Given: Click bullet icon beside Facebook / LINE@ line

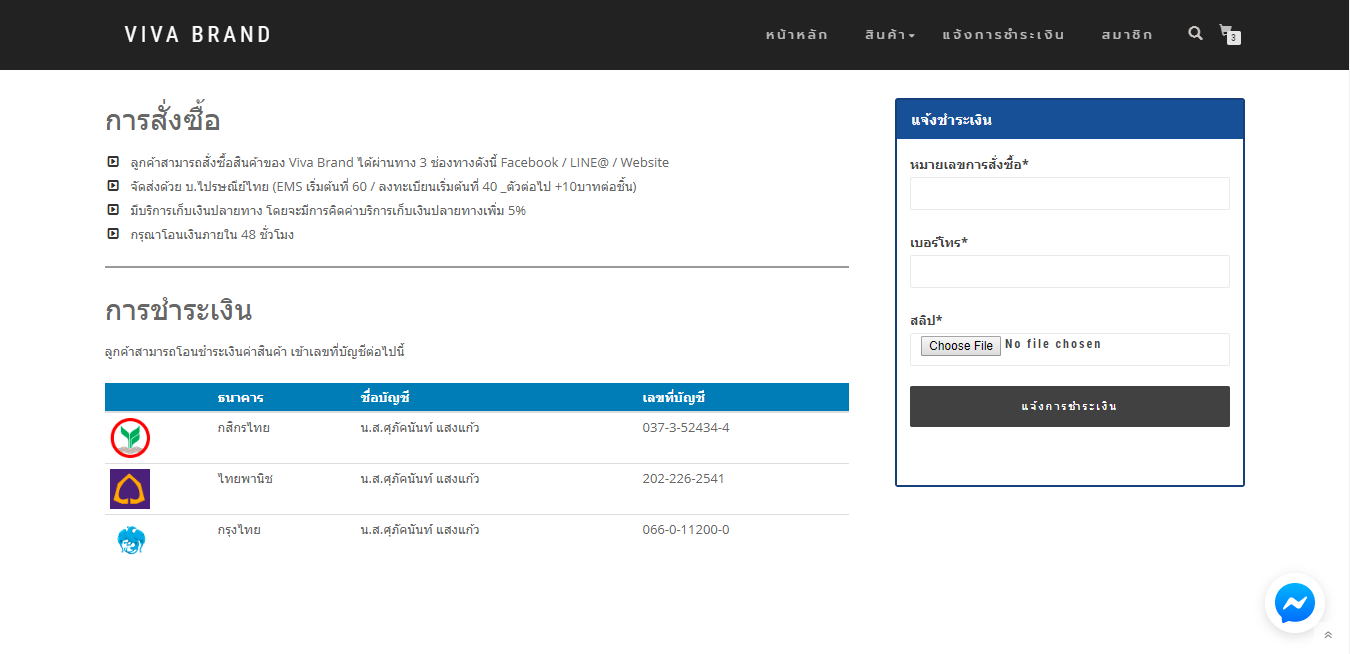Looking at the screenshot, I should pos(113,161).
